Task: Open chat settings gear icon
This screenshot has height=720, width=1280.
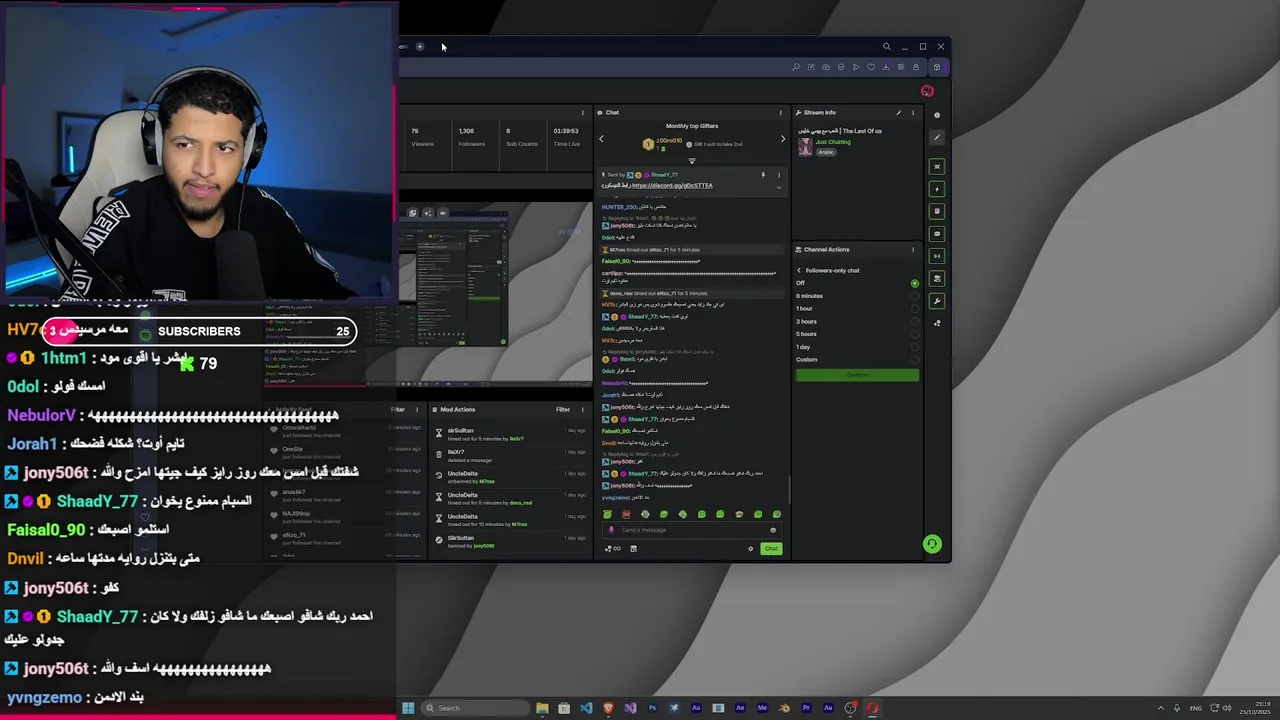Action: coord(751,548)
